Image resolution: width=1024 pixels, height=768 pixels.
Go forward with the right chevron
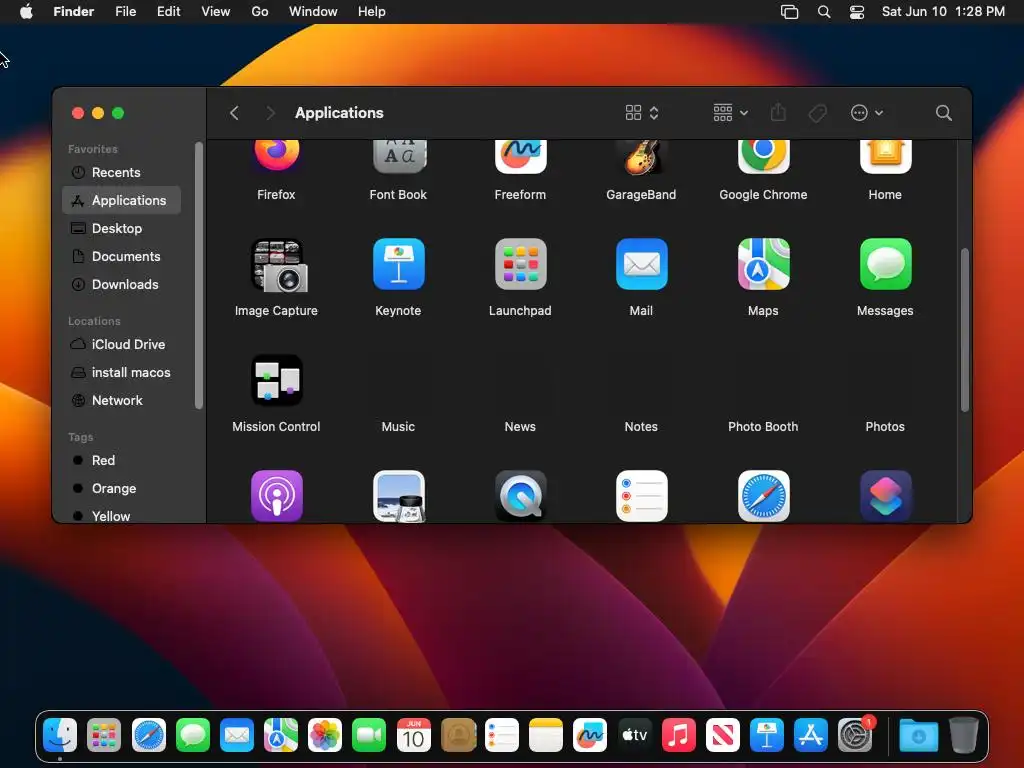tap(270, 113)
